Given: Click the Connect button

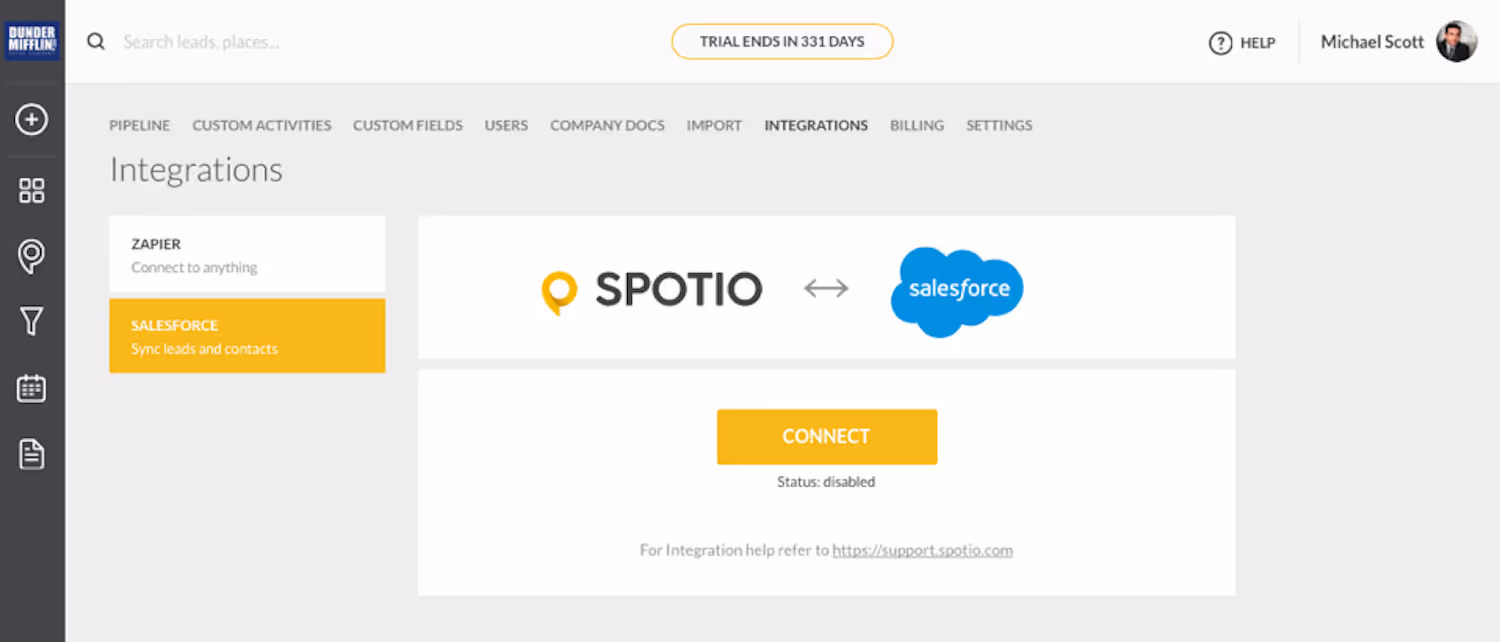Looking at the screenshot, I should 827,436.
